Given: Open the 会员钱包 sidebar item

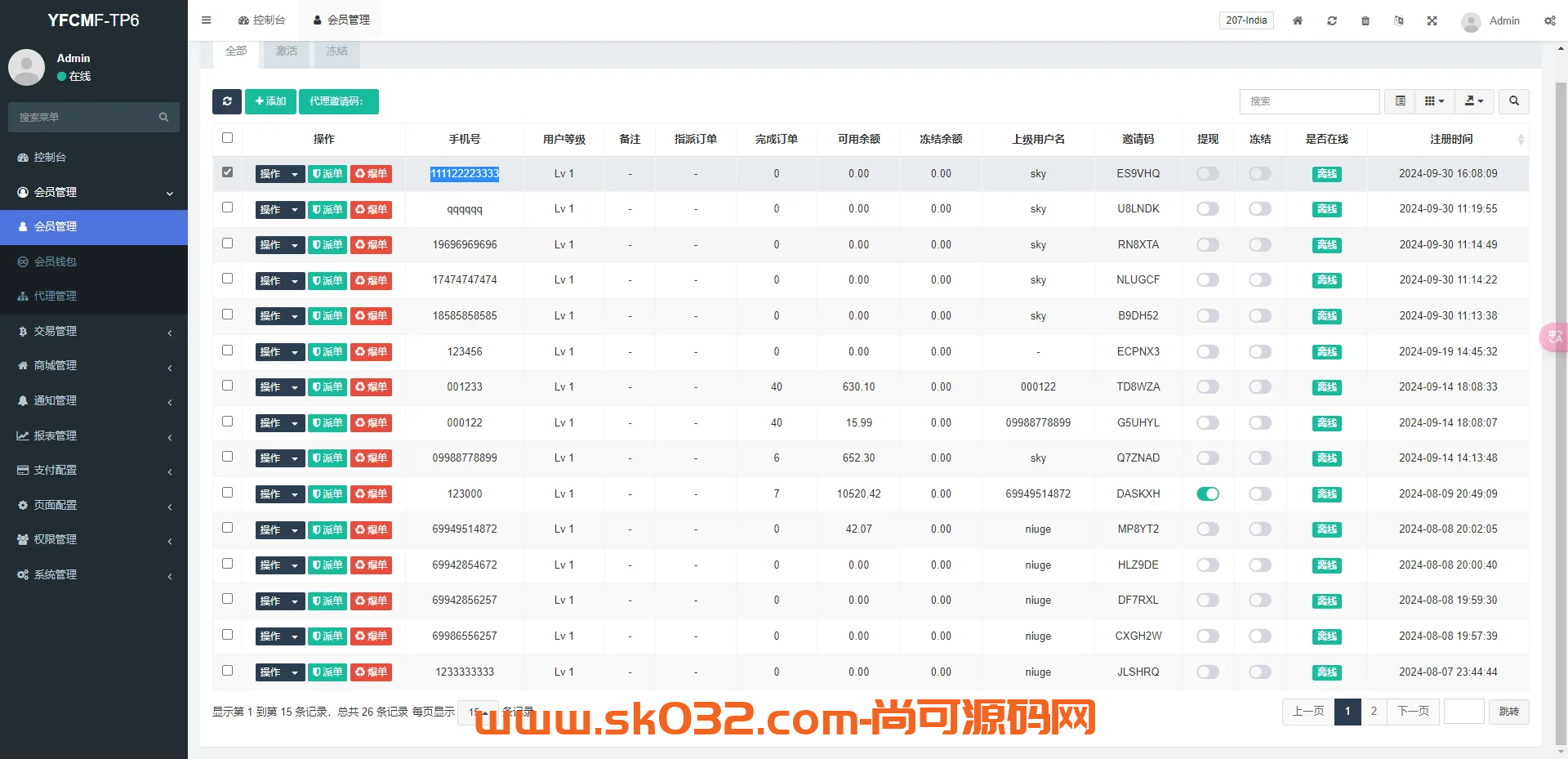Looking at the screenshot, I should click(57, 261).
